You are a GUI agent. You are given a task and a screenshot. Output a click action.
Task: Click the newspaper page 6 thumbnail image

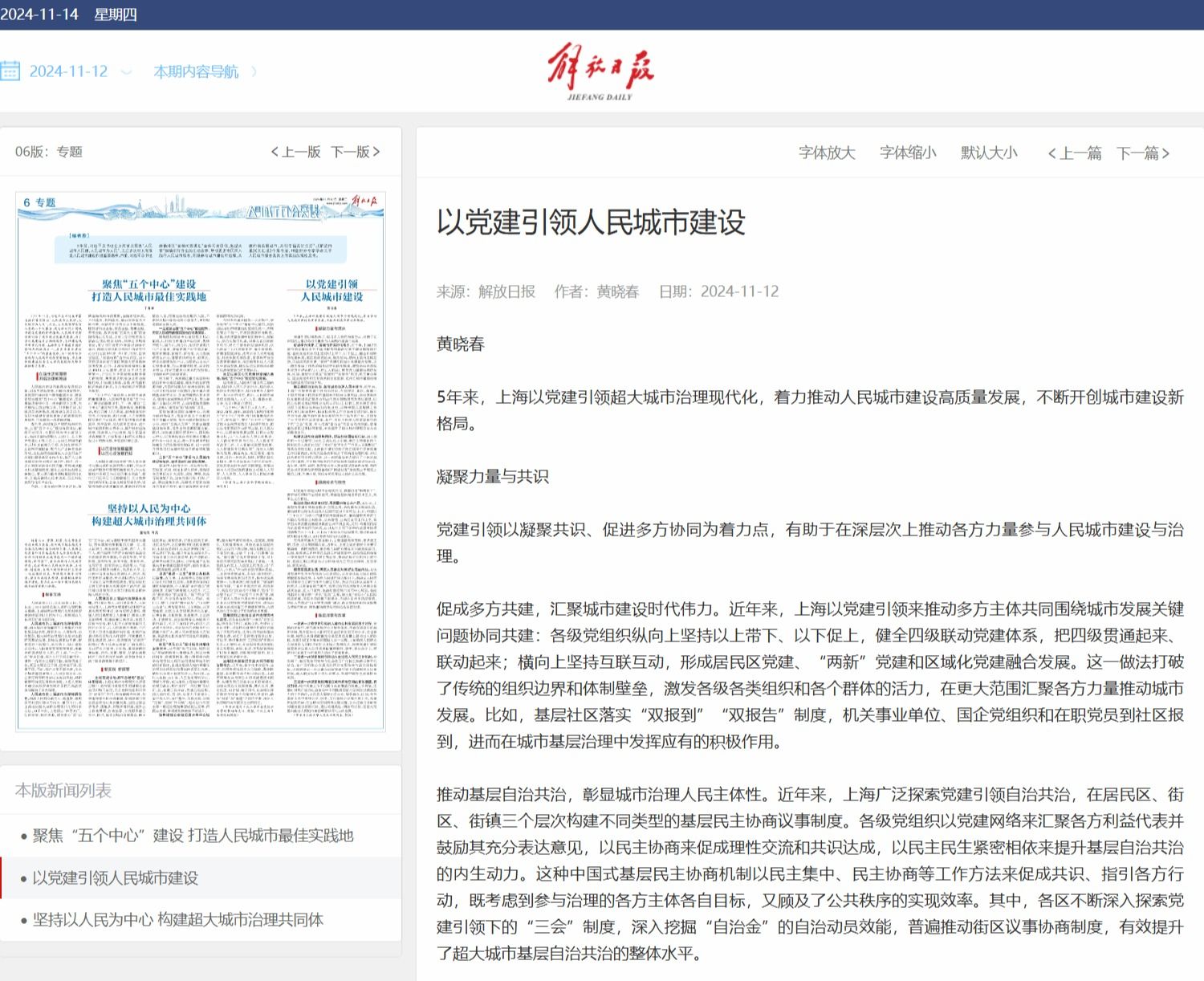click(x=201, y=462)
